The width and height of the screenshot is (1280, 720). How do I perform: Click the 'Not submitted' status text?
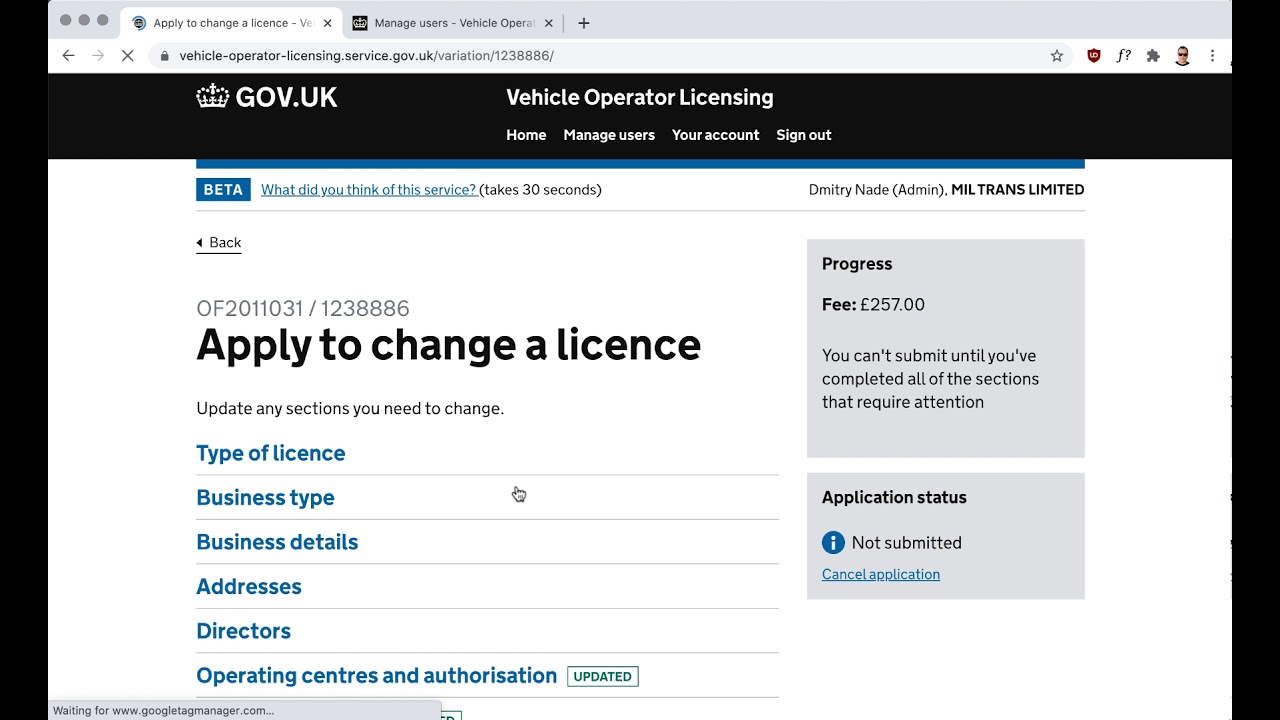[907, 543]
